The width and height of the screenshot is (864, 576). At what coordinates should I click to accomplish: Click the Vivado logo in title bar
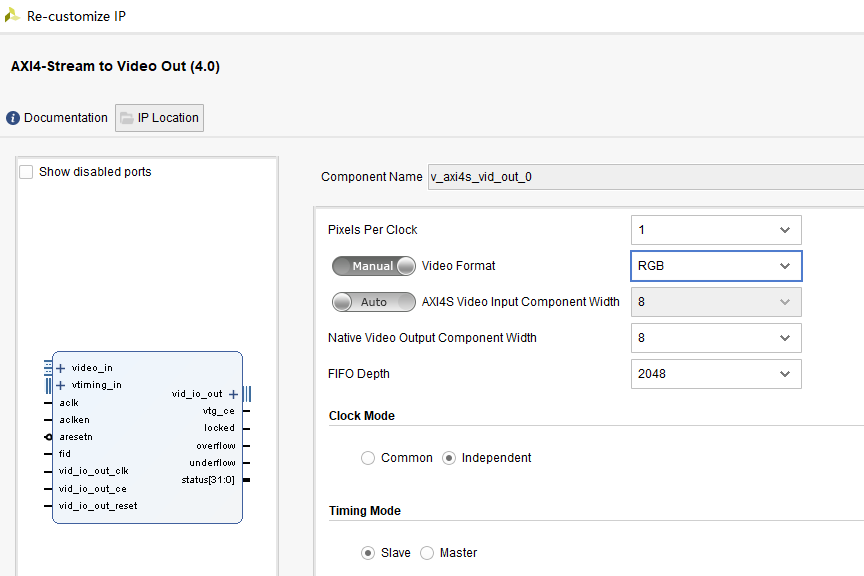pos(12,16)
